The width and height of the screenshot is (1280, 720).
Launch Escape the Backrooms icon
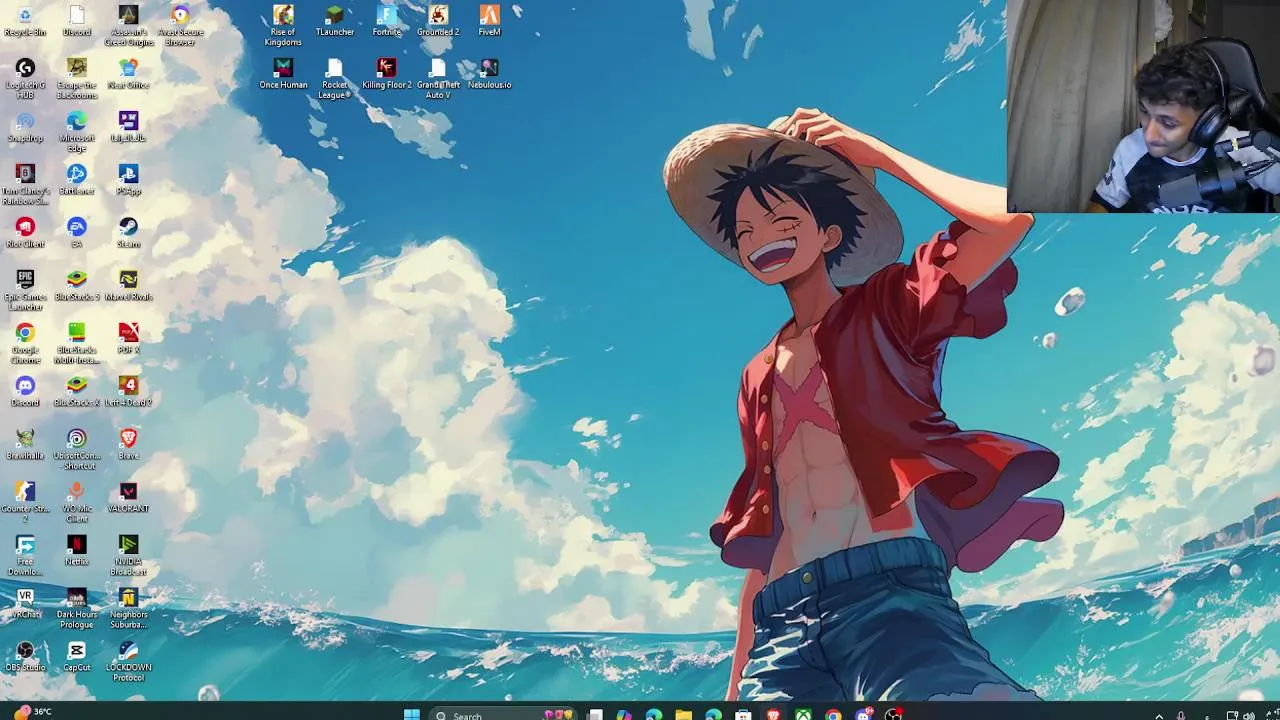click(77, 79)
